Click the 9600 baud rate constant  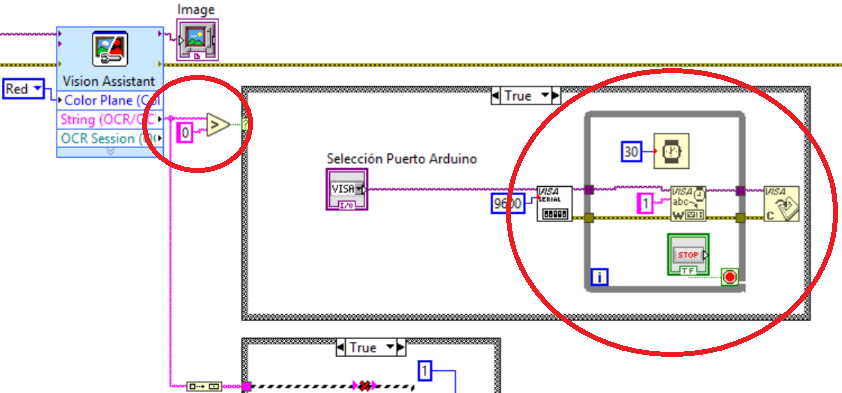(508, 203)
